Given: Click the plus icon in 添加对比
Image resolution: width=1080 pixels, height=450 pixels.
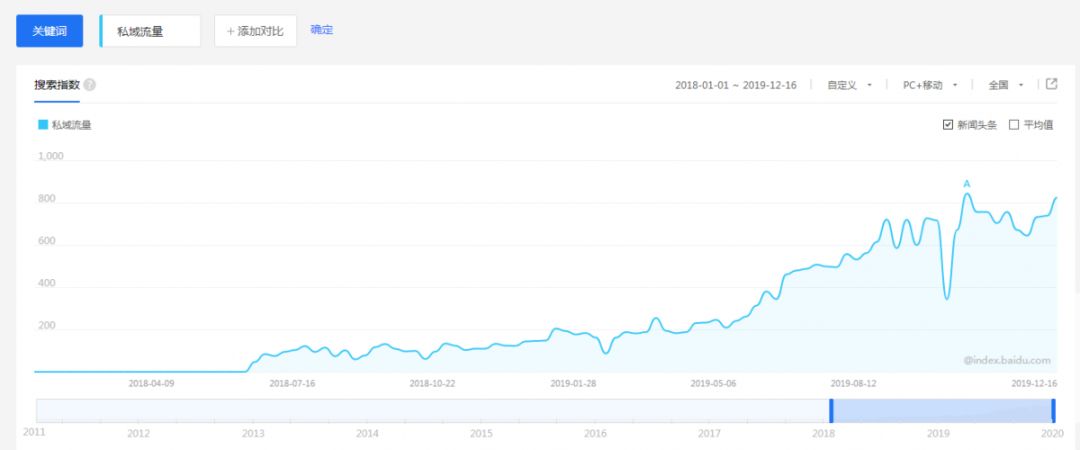Looking at the screenshot, I should (230, 31).
